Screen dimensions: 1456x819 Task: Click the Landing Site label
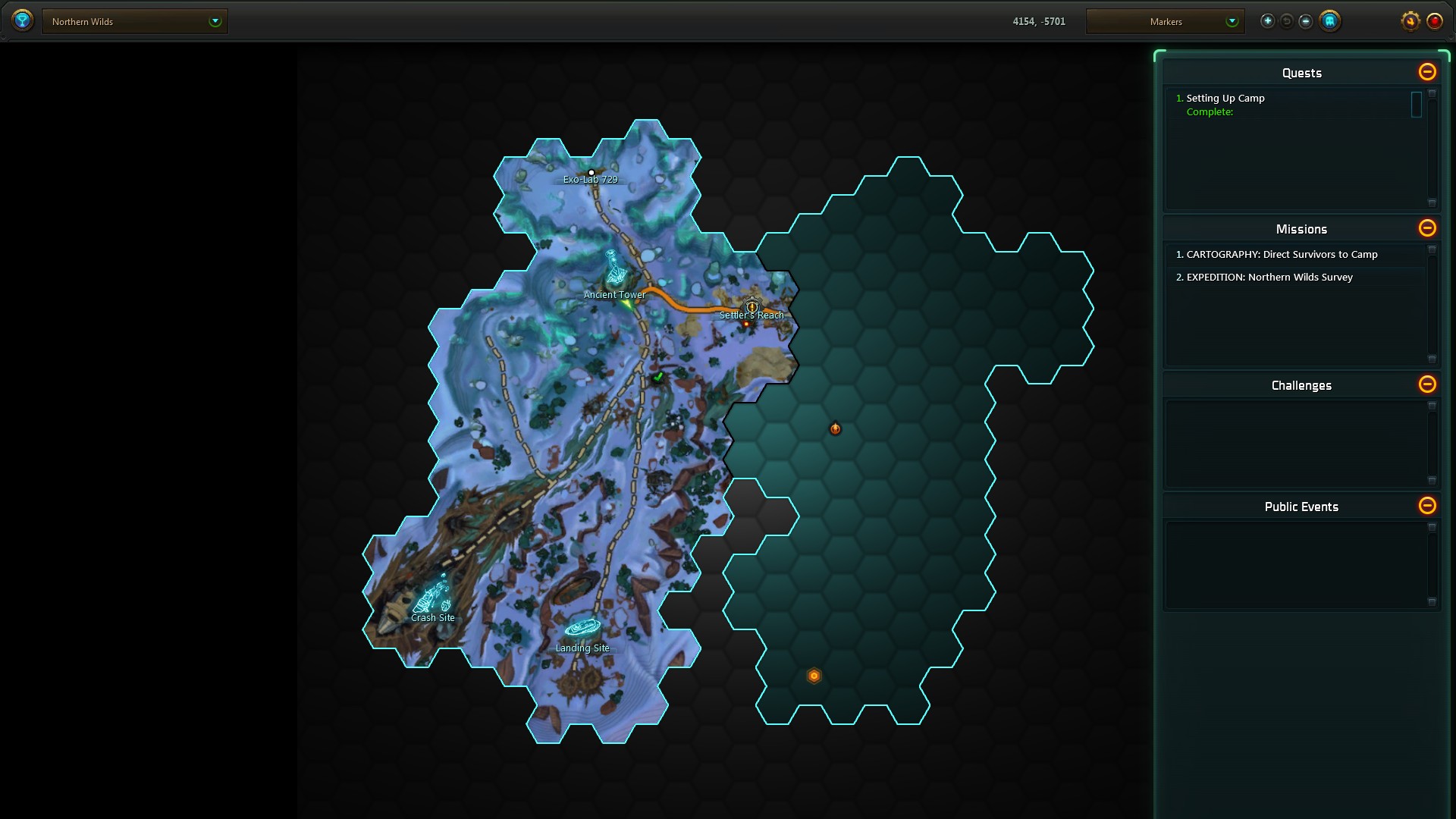[x=582, y=648]
